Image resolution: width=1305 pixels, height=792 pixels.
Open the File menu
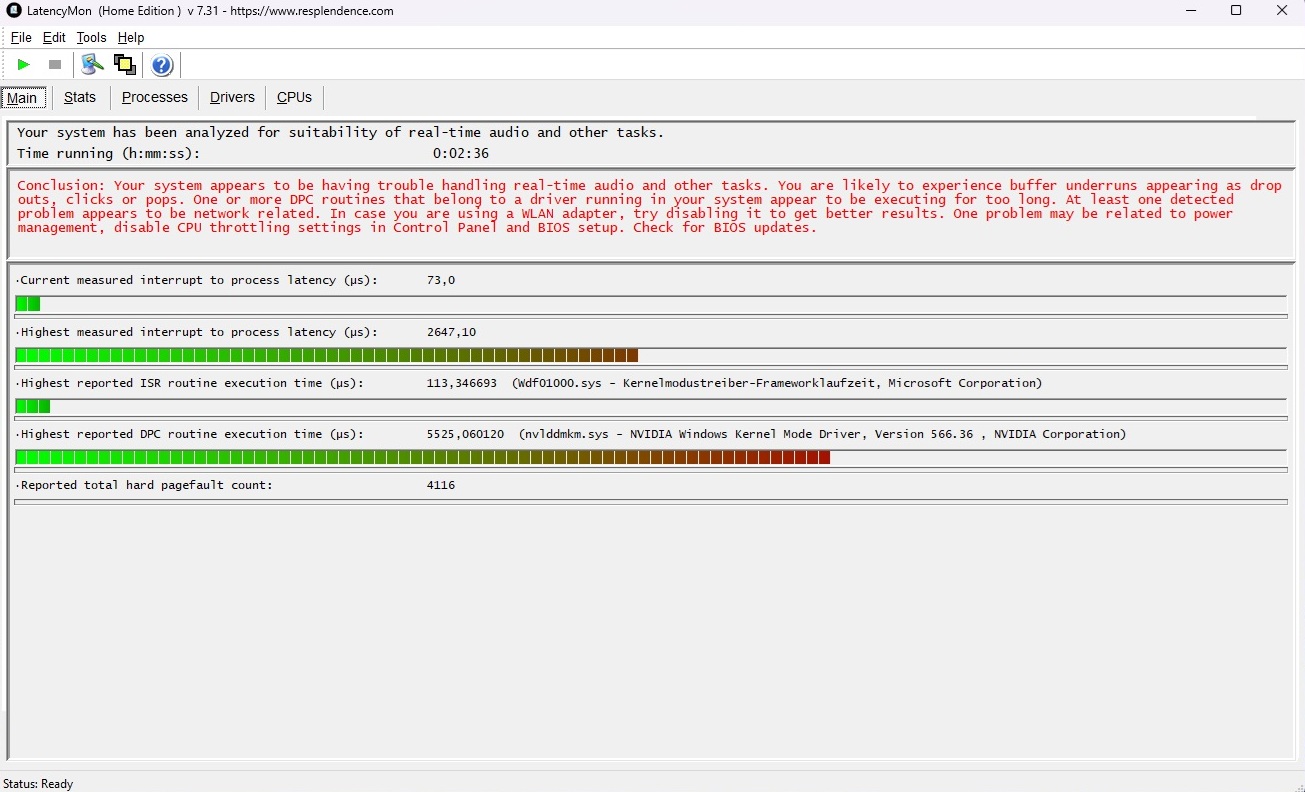pyautogui.click(x=21, y=38)
